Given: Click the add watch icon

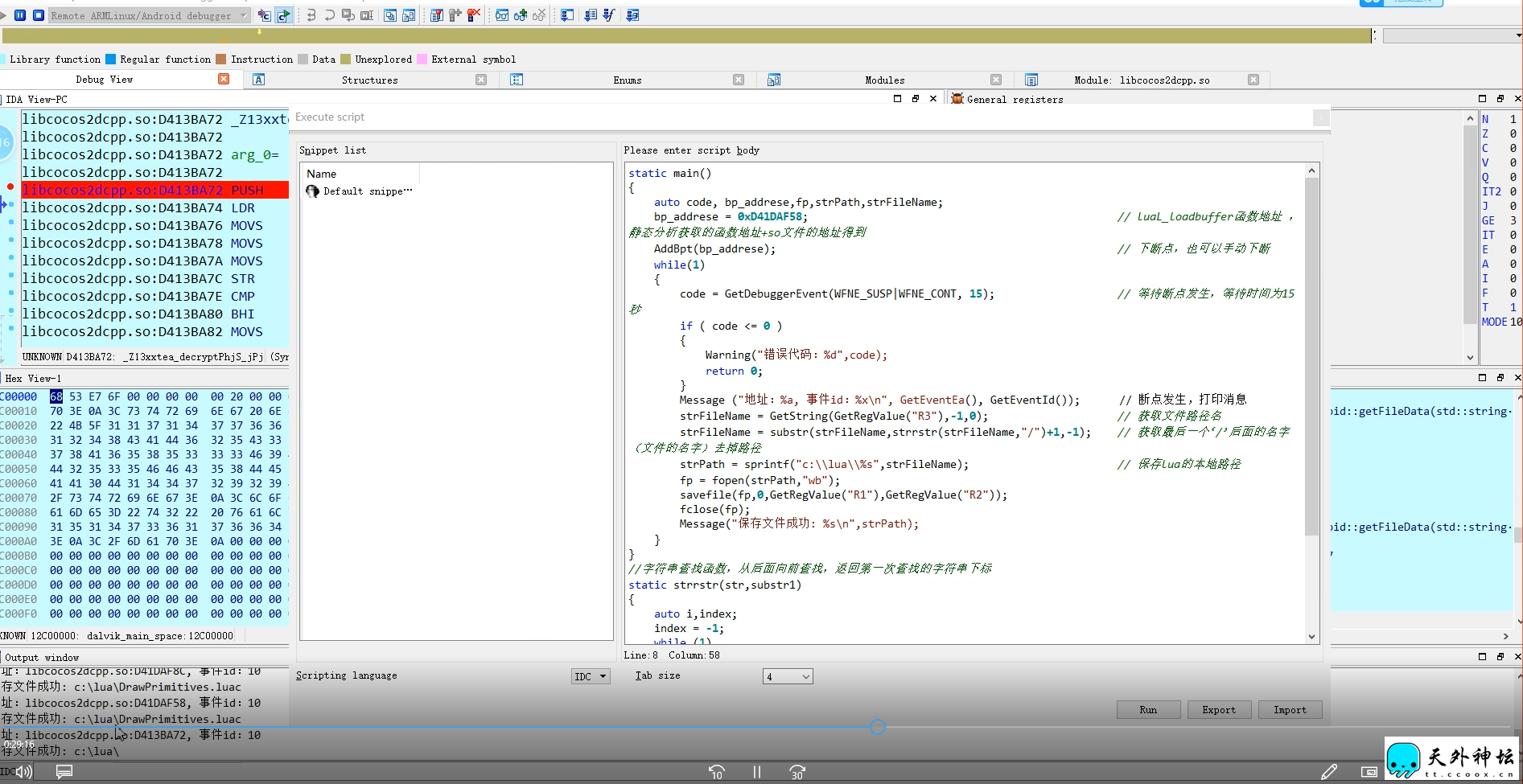Looking at the screenshot, I should (x=521, y=15).
